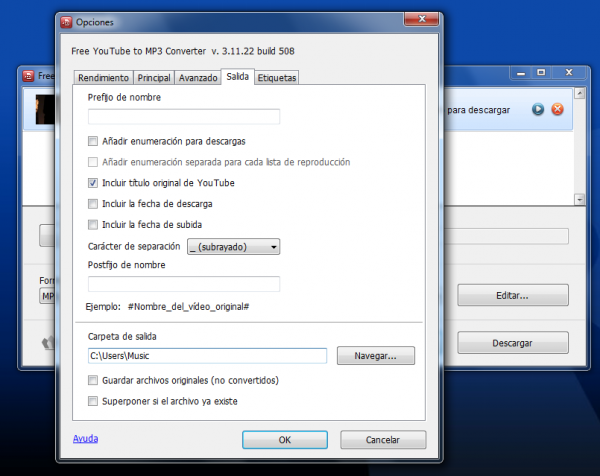Click the 'Prefijo de nombre' text field
This screenshot has width=600, height=476.
tap(184, 117)
